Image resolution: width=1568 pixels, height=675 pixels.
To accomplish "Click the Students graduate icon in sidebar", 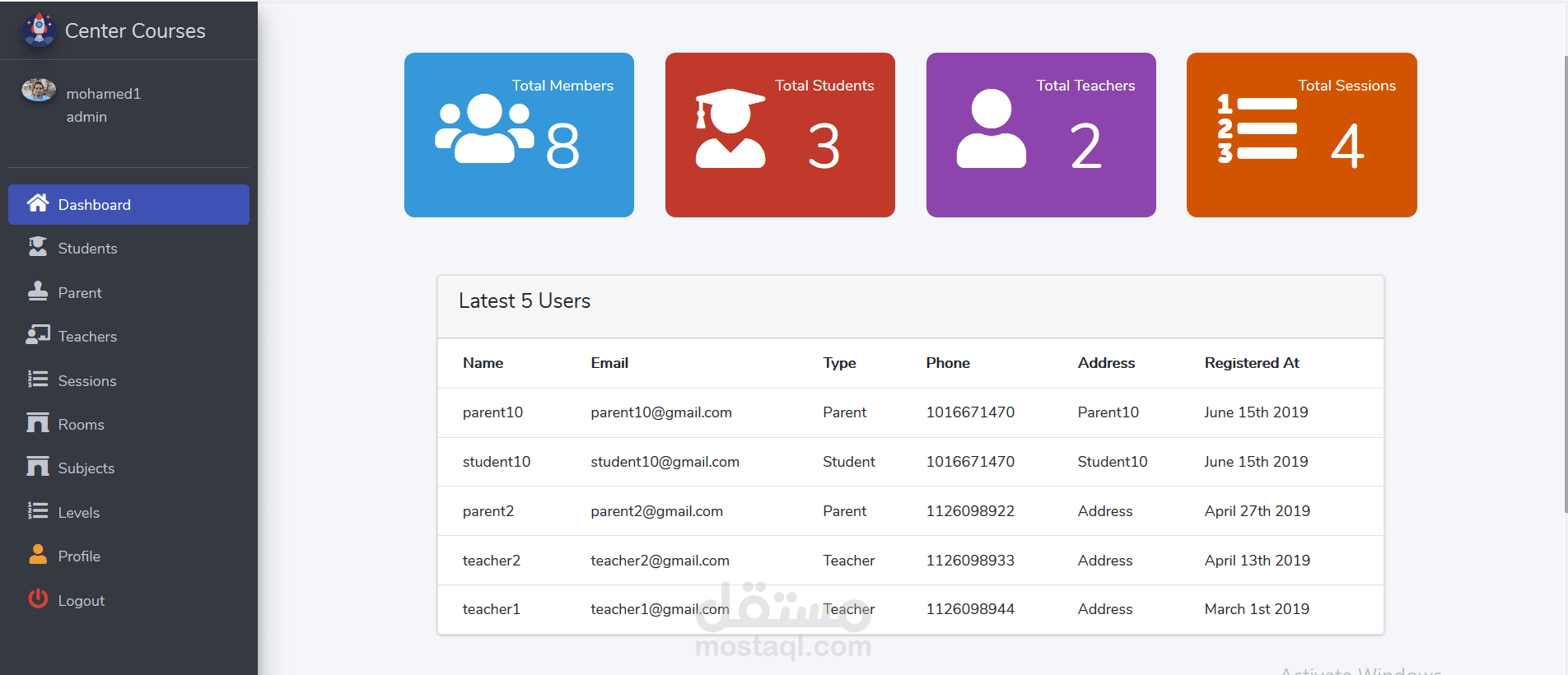I will [x=38, y=247].
